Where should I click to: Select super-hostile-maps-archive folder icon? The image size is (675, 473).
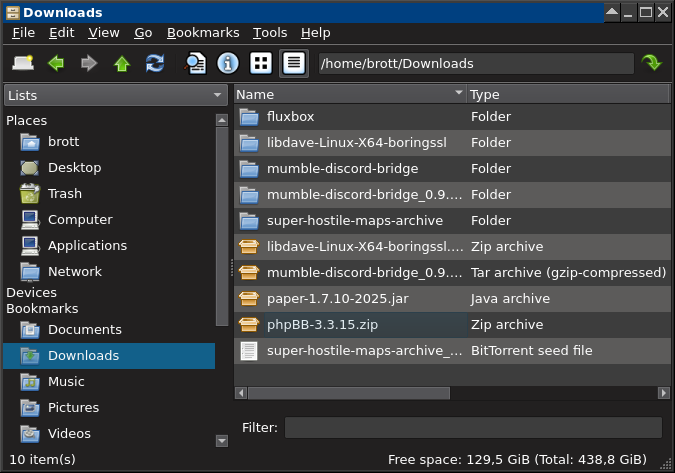(249, 221)
